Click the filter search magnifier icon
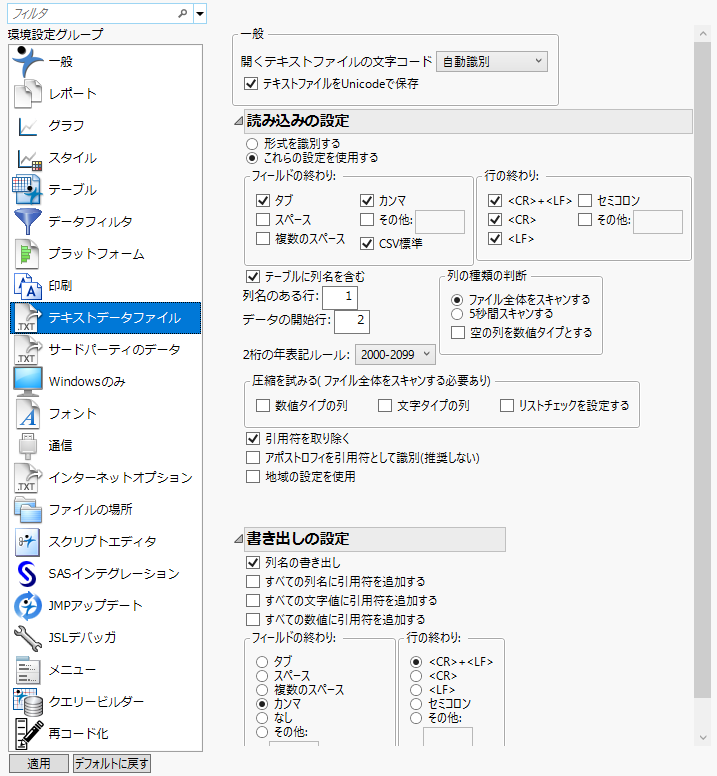 coord(183,13)
